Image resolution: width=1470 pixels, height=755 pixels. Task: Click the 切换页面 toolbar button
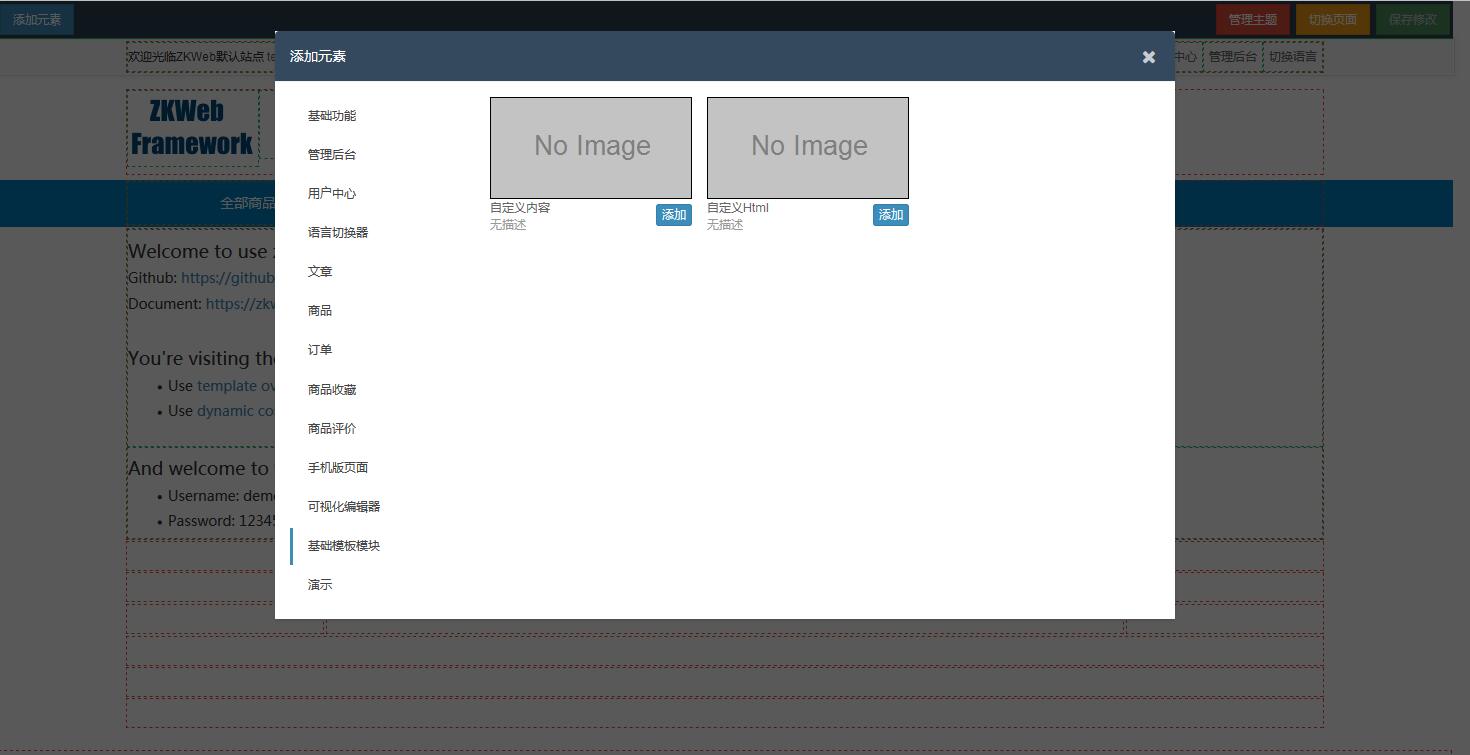point(1333,19)
